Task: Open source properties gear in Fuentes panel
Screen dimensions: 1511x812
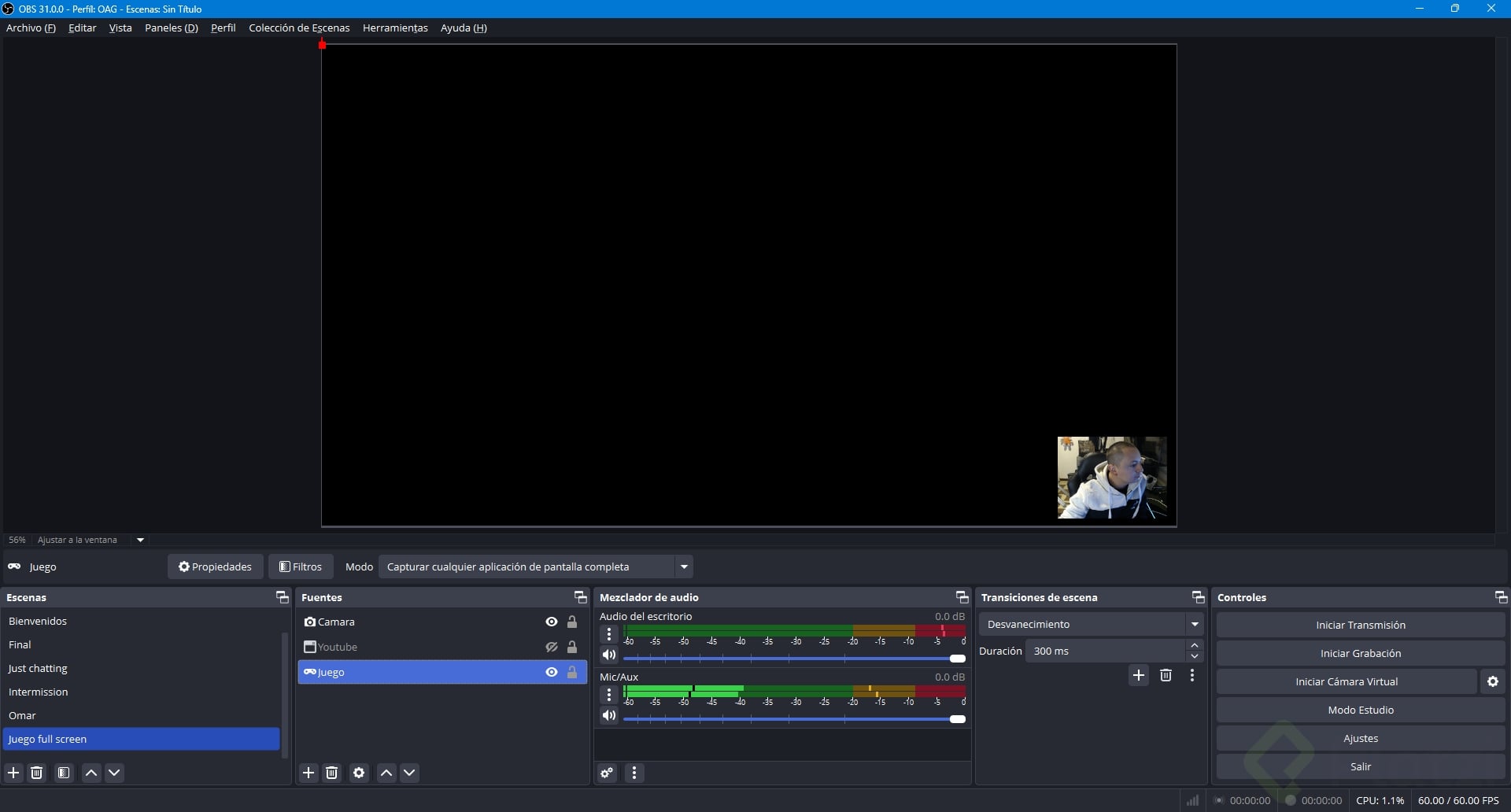Action: 360,773
